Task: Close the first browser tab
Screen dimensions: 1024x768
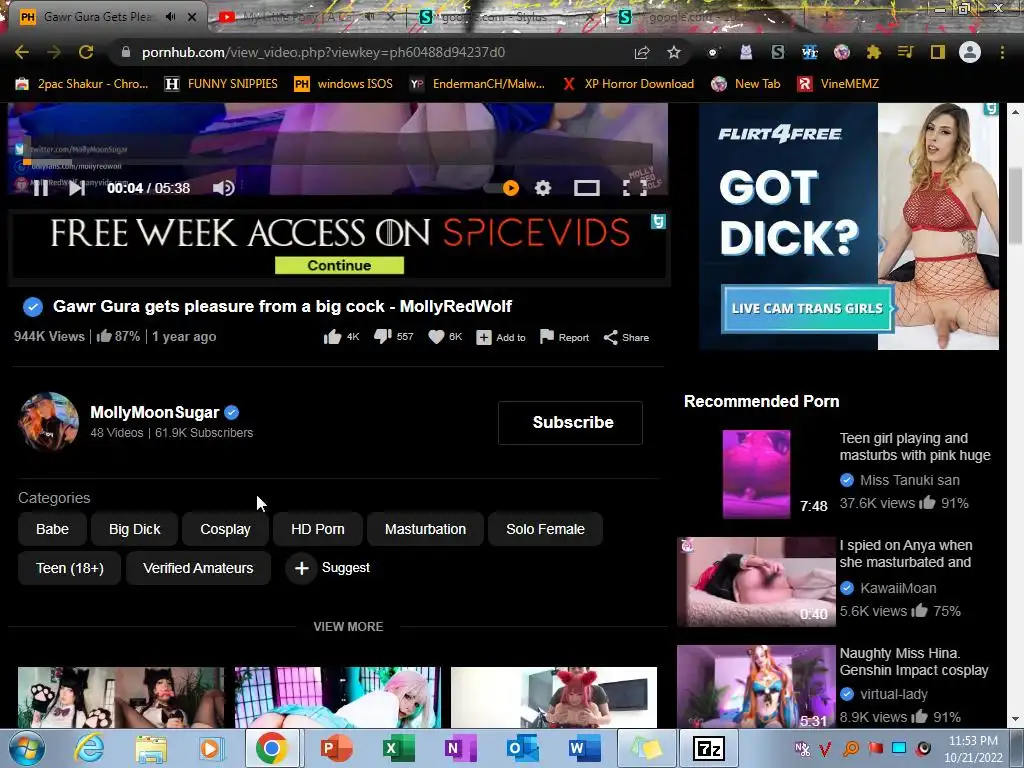Action: coord(192,17)
